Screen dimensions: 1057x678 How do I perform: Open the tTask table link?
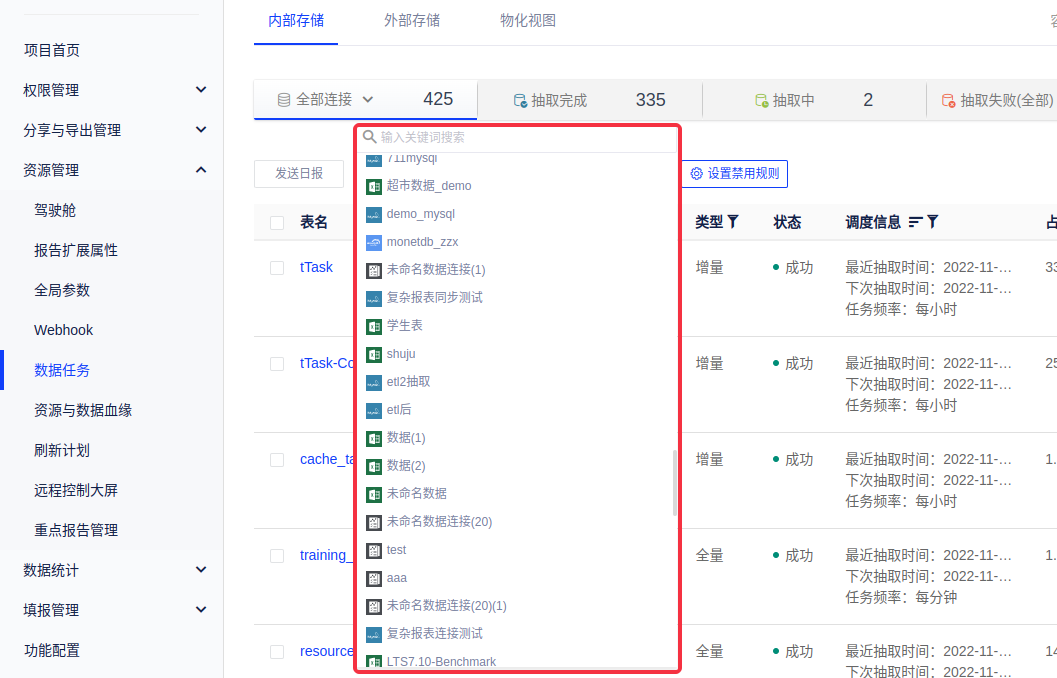[316, 268]
